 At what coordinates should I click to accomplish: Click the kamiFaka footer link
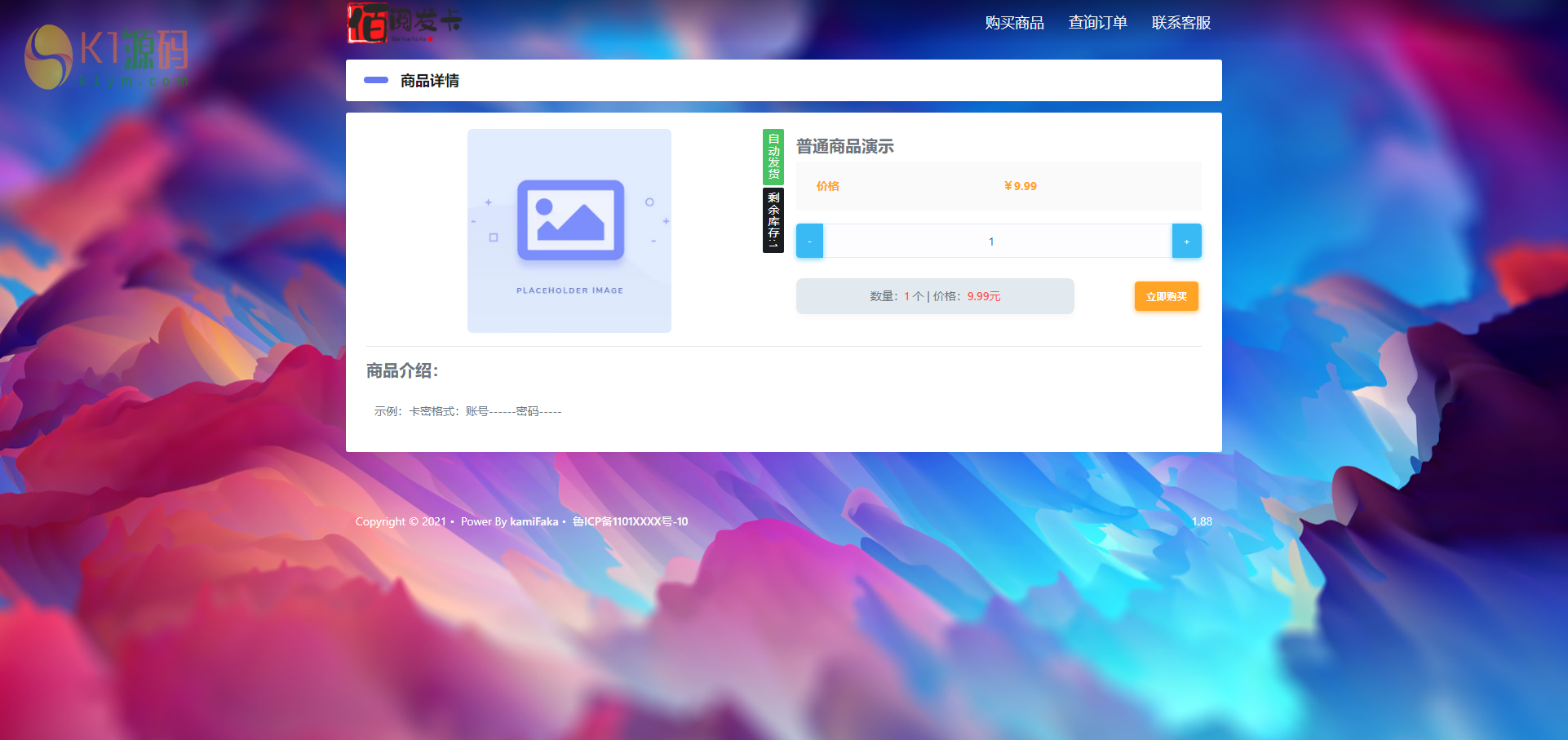click(534, 521)
